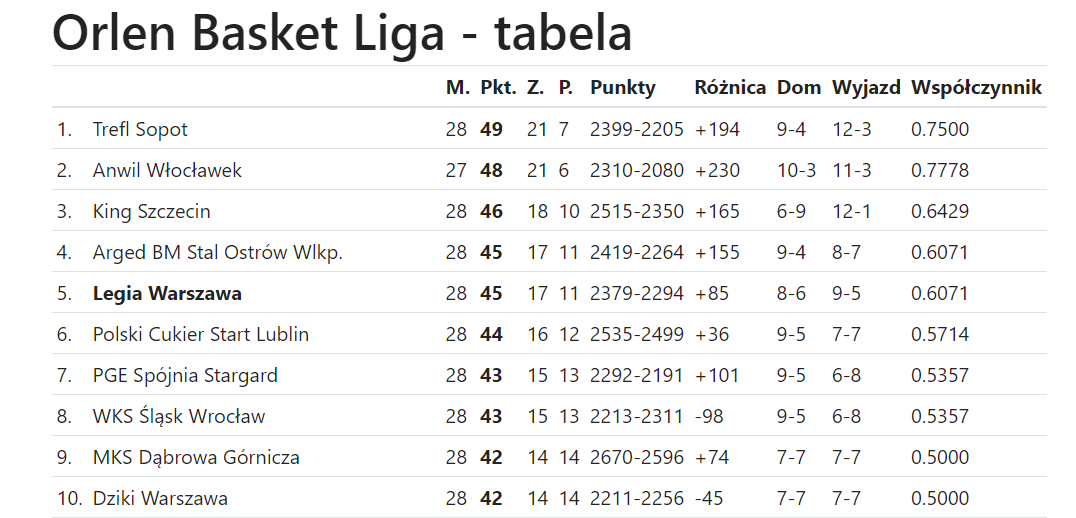
Task: Click the M. matches column header
Action: [458, 87]
